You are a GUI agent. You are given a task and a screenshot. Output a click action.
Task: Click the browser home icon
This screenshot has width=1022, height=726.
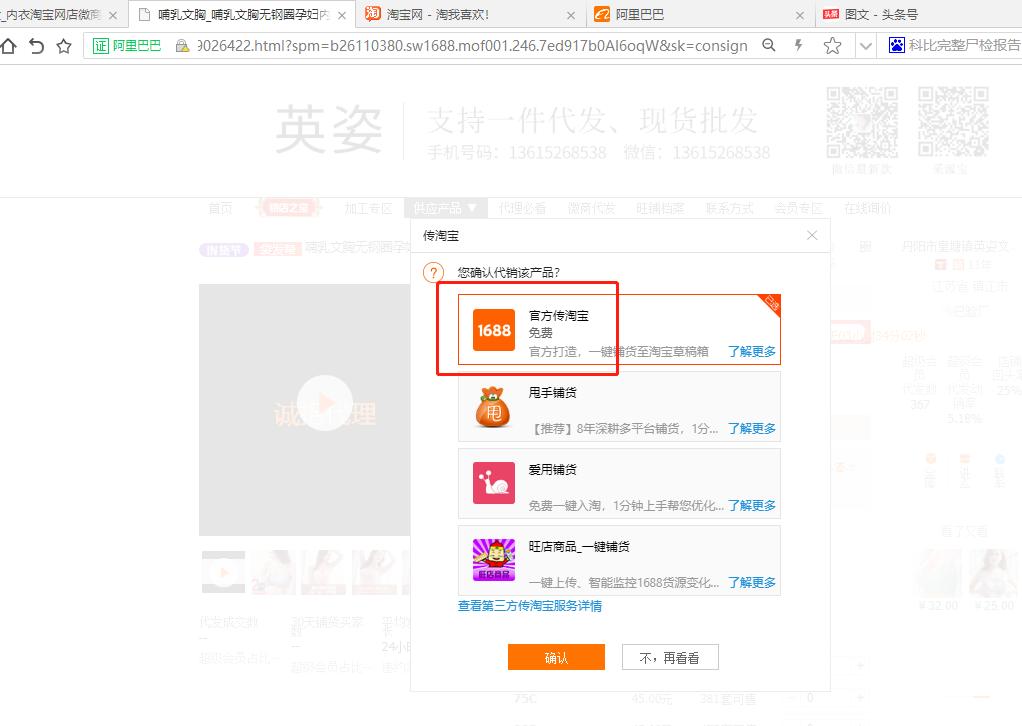(10, 46)
